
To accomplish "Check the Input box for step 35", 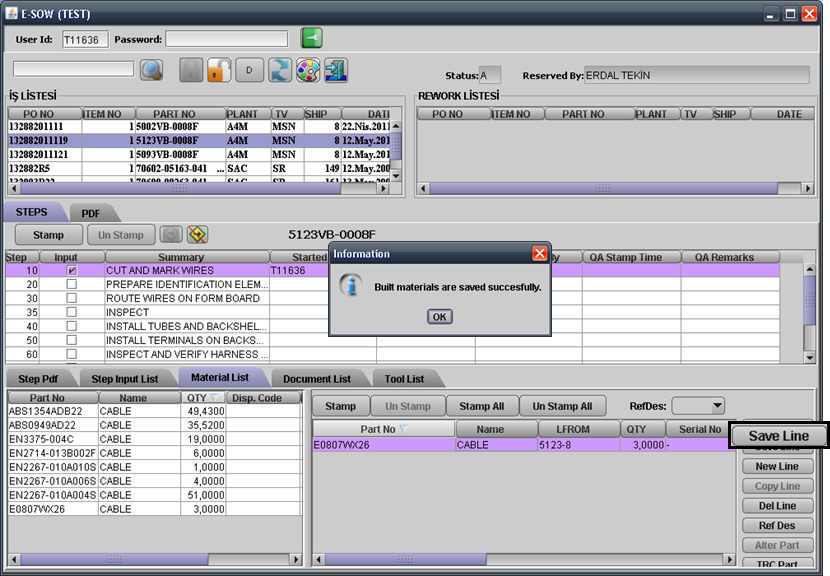I will click(x=71, y=312).
